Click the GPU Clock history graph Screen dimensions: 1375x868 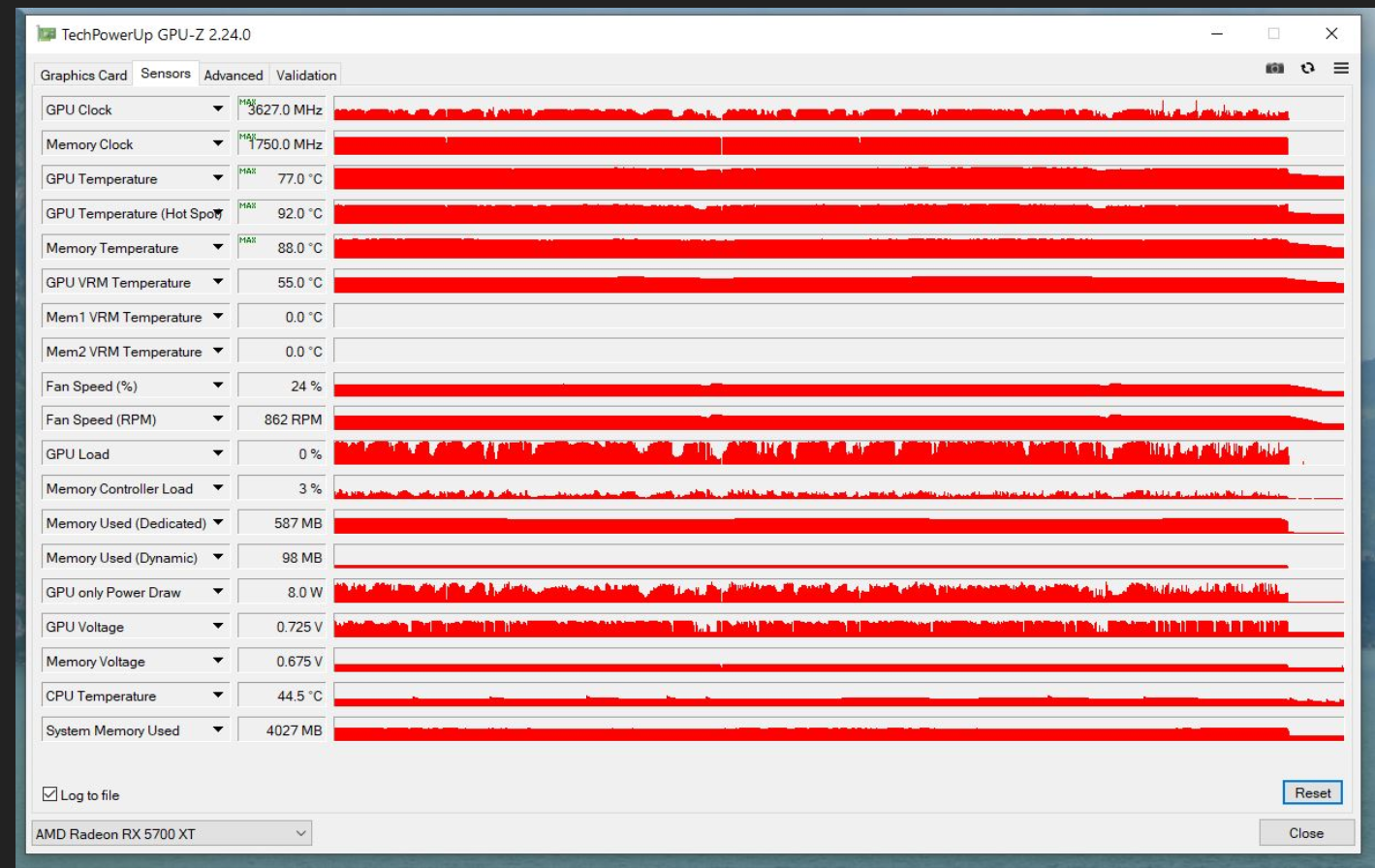[x=839, y=109]
